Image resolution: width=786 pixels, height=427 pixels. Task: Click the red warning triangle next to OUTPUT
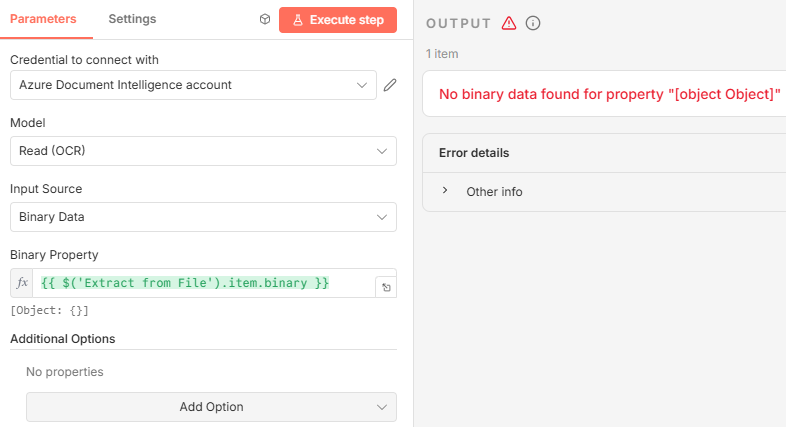(x=509, y=23)
